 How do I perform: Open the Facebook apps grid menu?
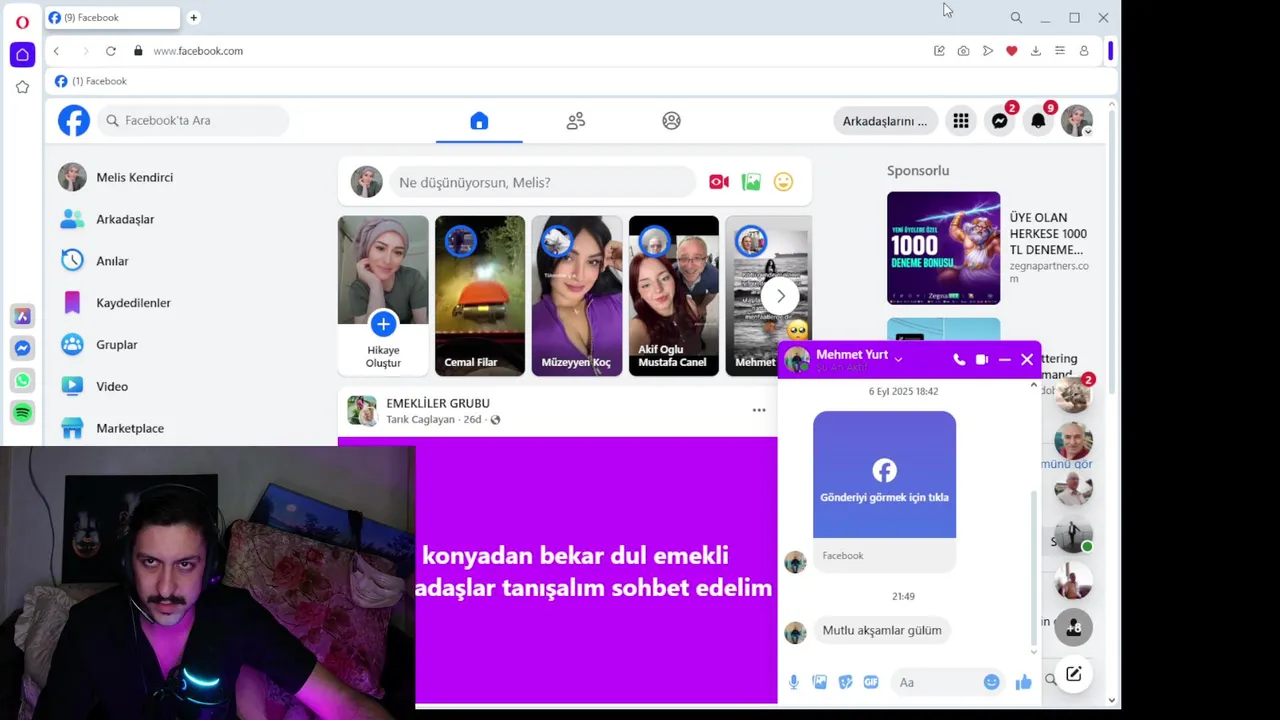point(960,121)
